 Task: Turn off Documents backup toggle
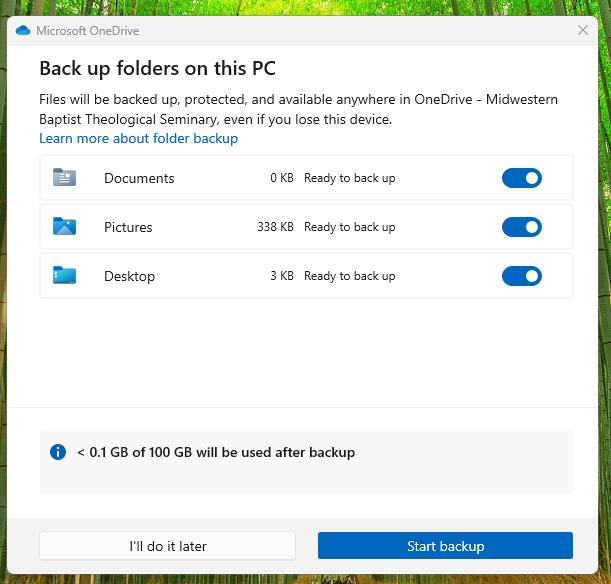coord(521,178)
